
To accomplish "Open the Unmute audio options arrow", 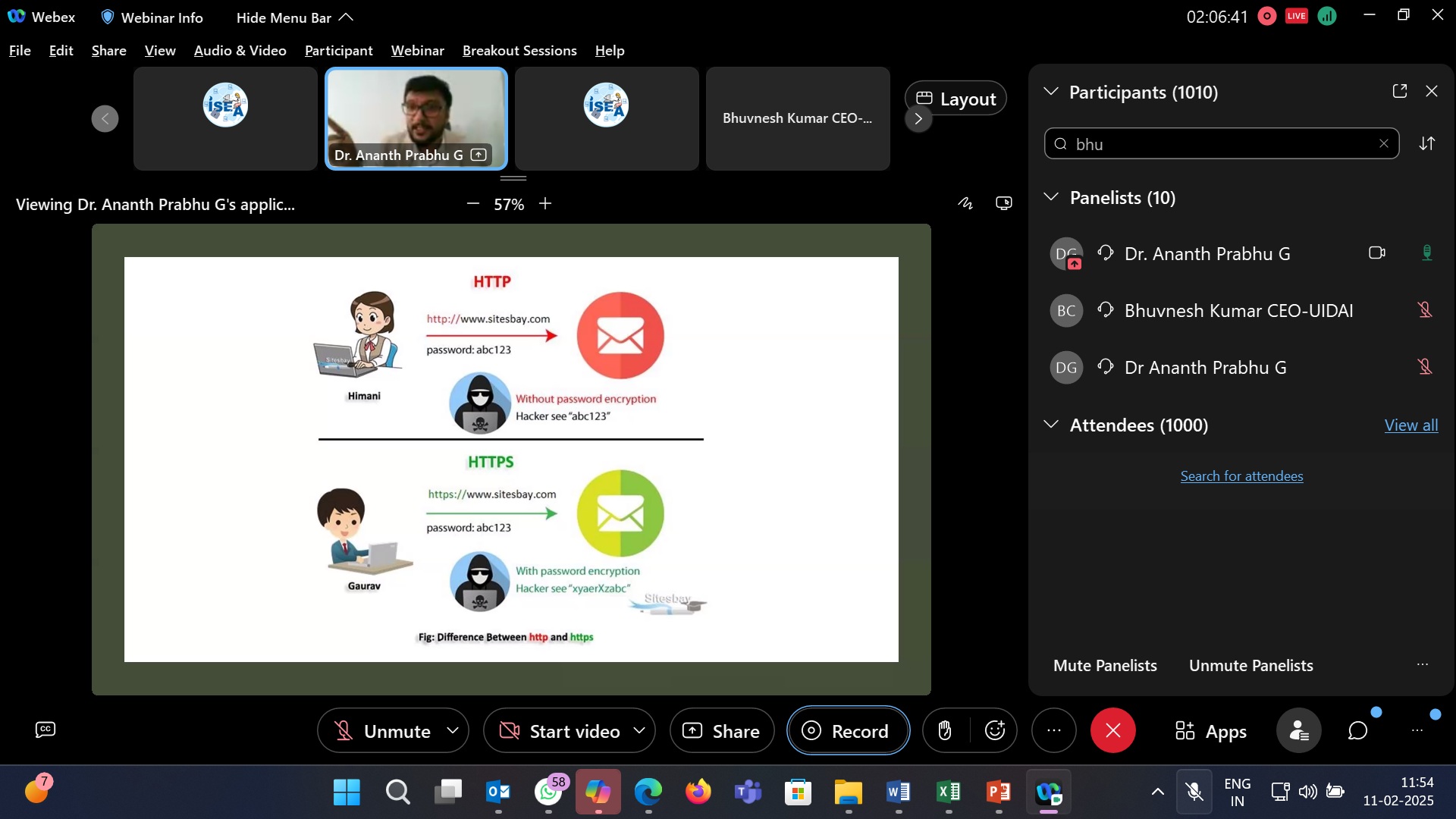I will coord(453,730).
